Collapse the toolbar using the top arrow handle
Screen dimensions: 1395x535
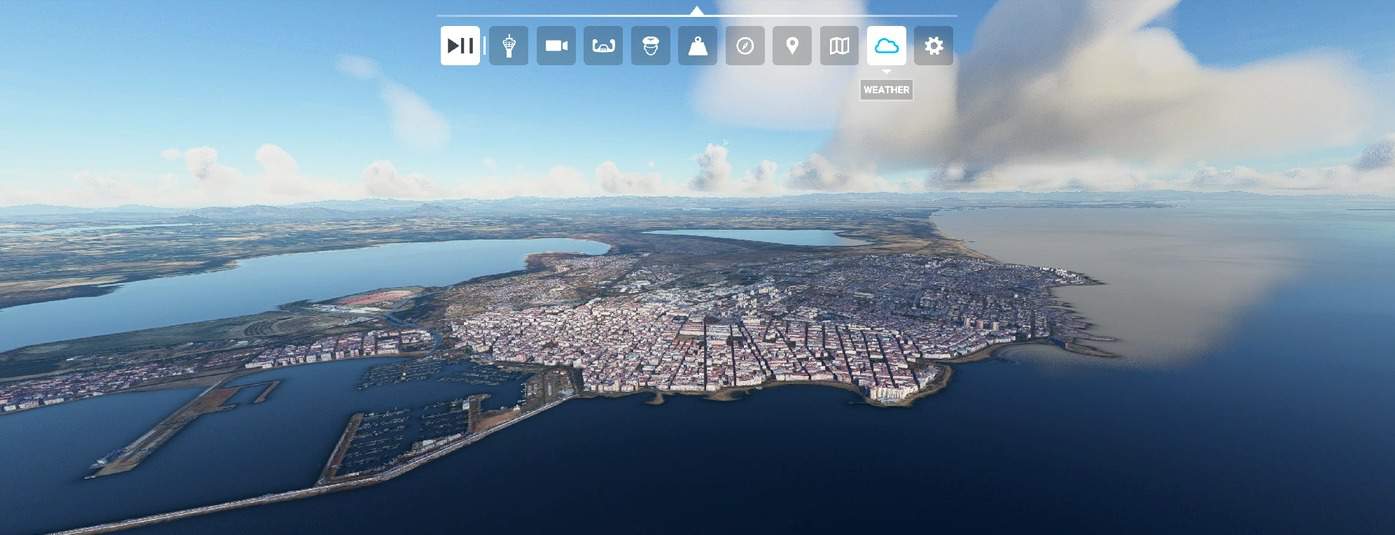696,11
